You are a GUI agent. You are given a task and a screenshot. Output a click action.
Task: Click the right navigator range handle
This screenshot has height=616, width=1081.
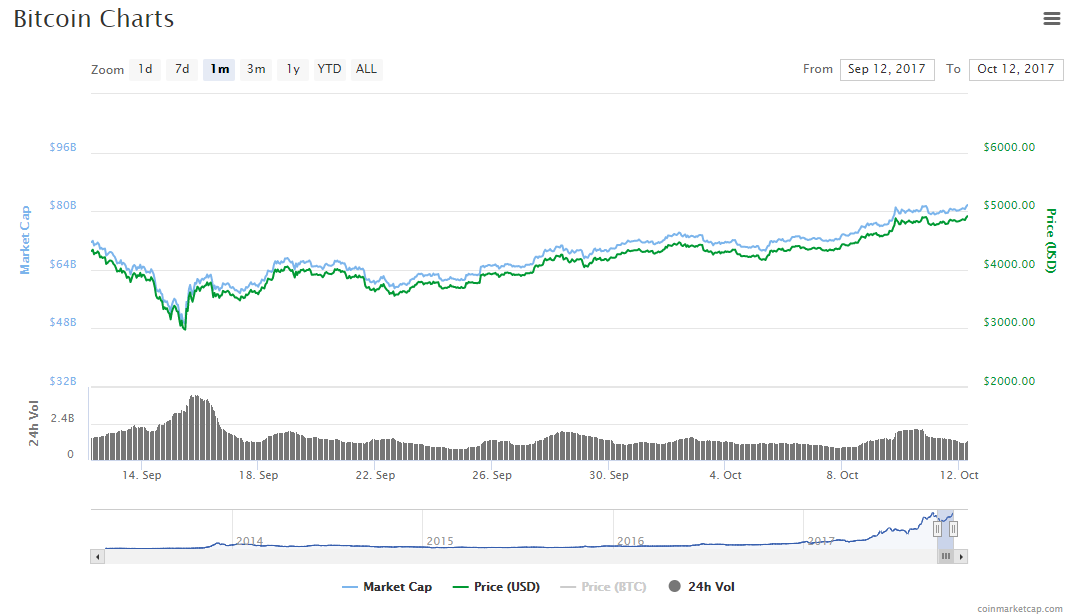[953, 529]
